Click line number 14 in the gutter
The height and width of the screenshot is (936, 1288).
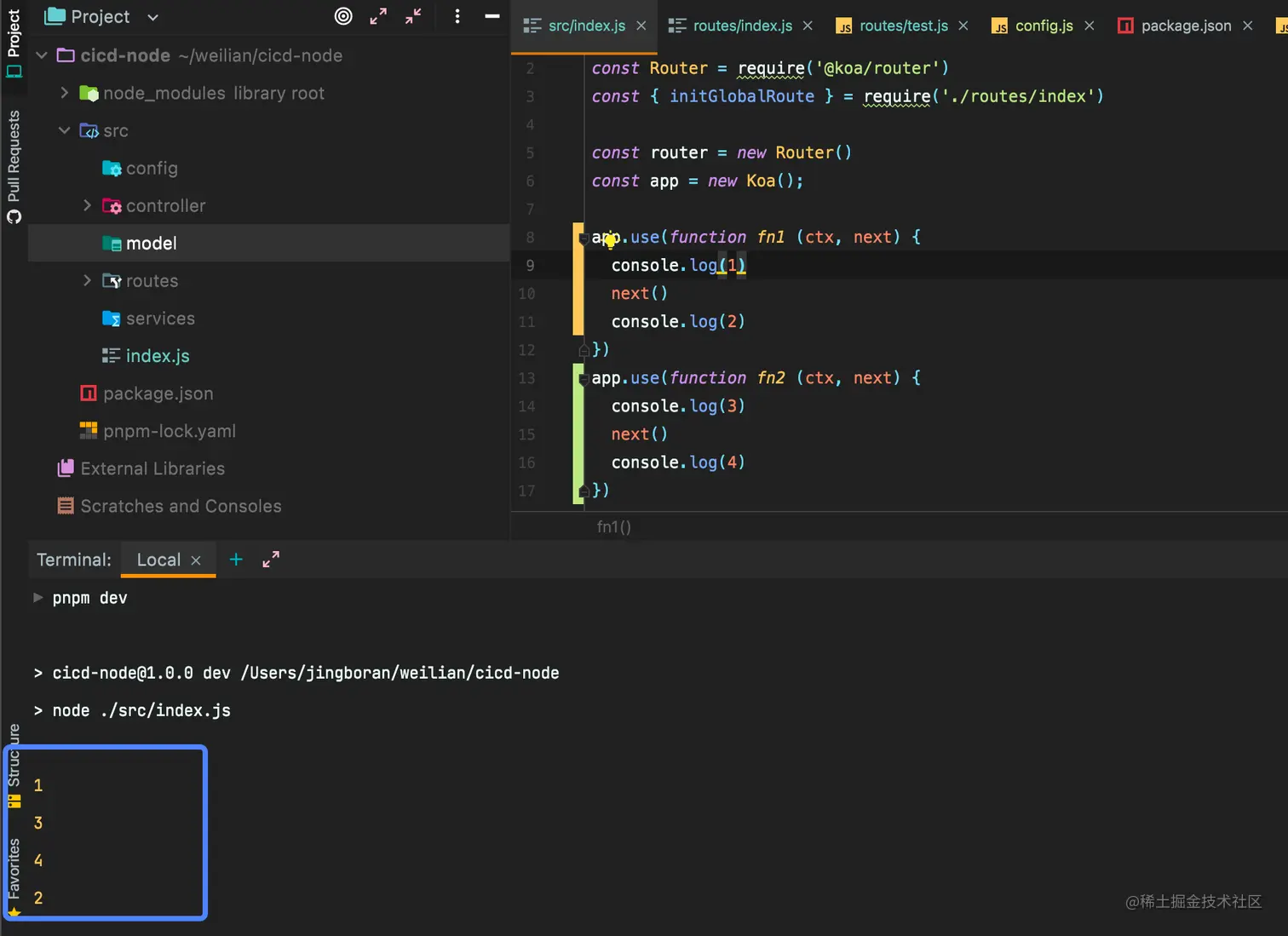coord(526,406)
